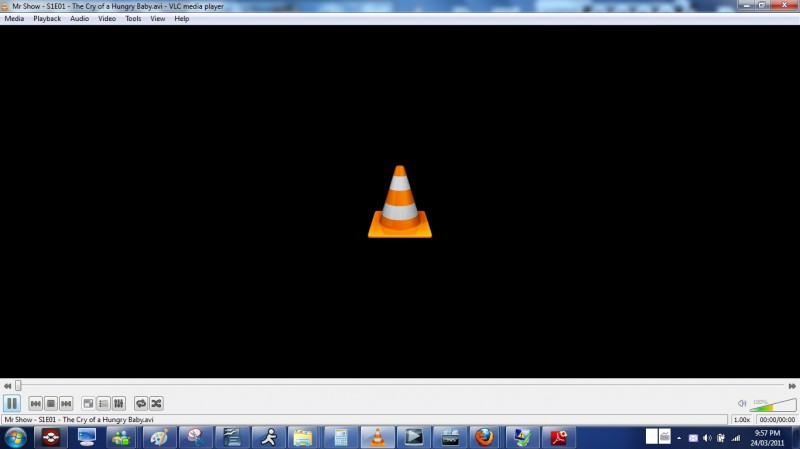Open the Help menu
This screenshot has width=800, height=449.
(x=182, y=18)
